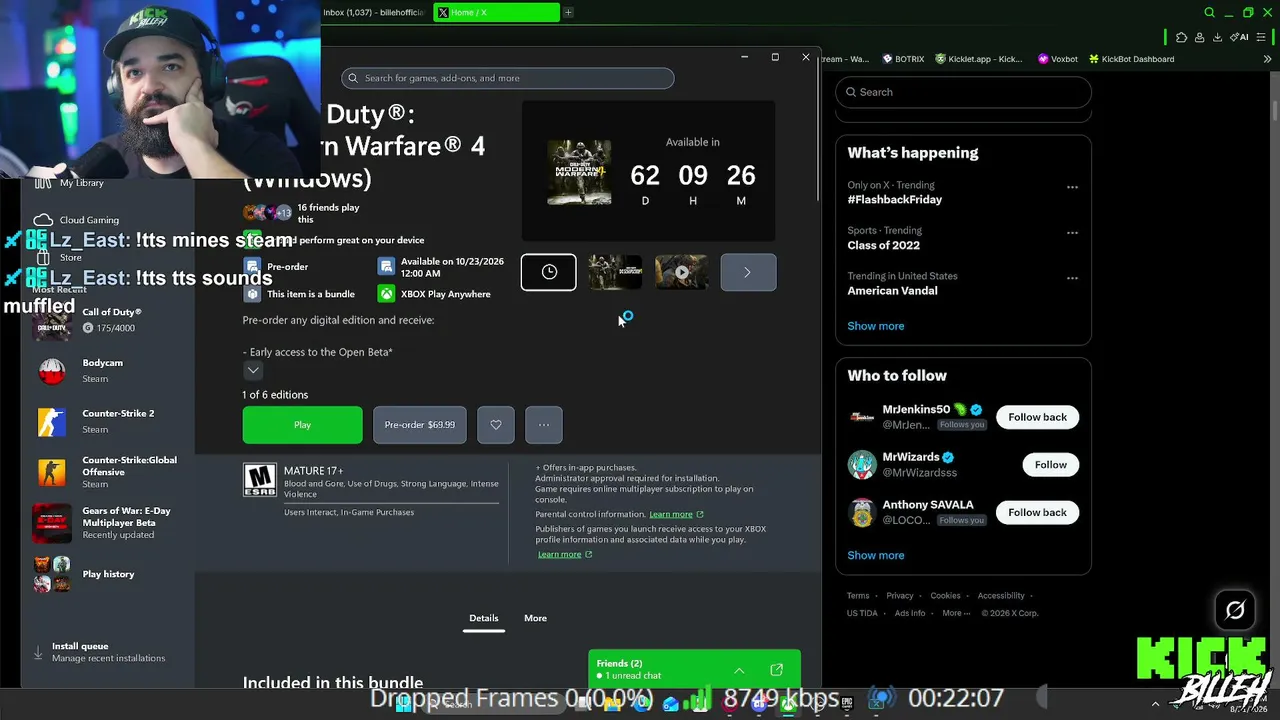Open X Accessibility footer link
1280x720 pixels.
coord(1001,596)
